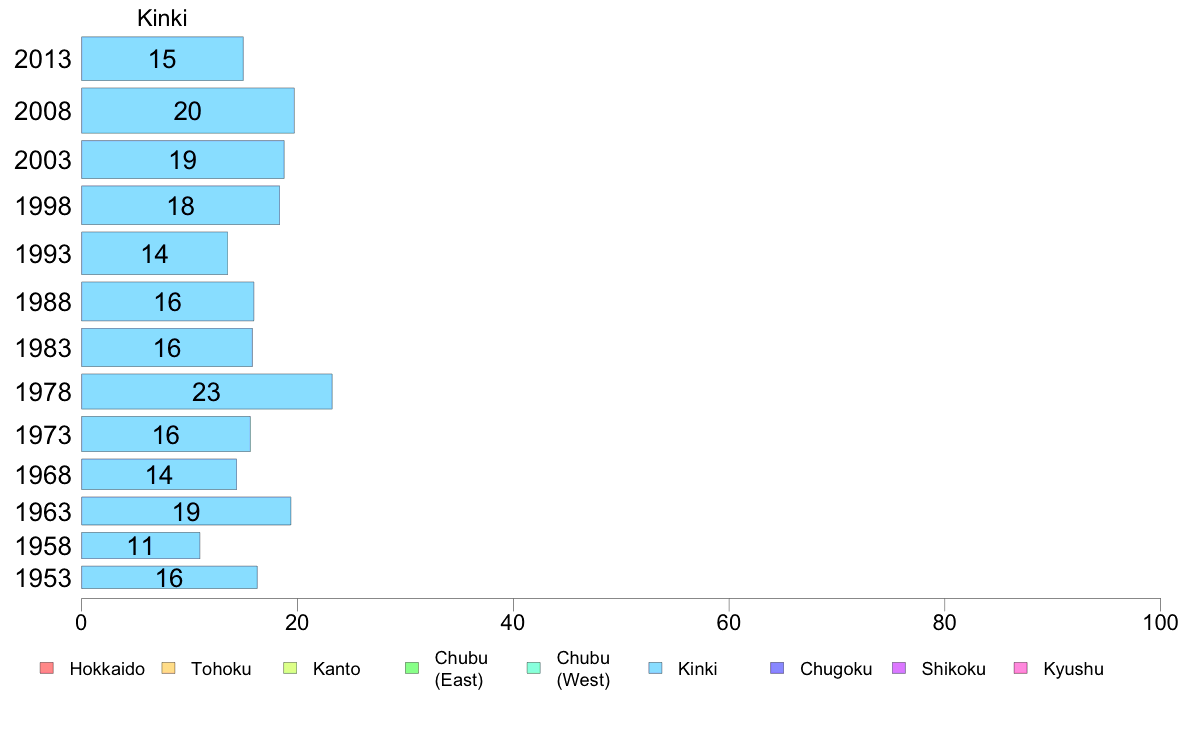Viewport: 1188px width, 736px height.
Task: Click the Chubu (West) teal legend swatch
Action: click(533, 668)
